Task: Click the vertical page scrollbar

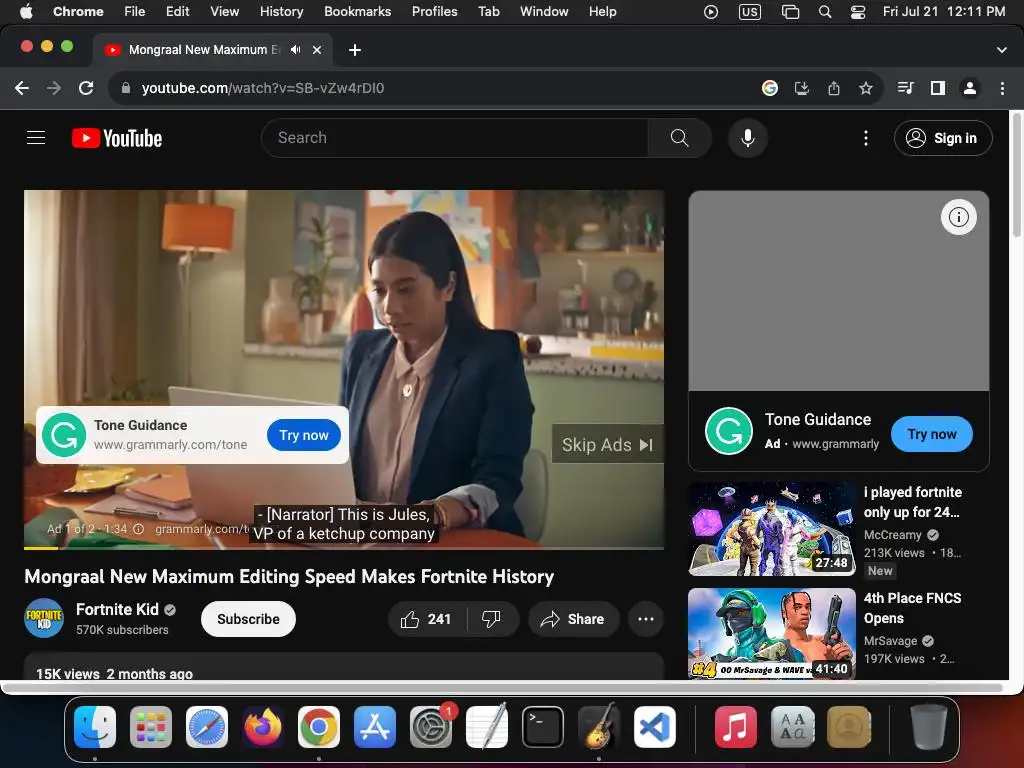Action: (x=1016, y=176)
